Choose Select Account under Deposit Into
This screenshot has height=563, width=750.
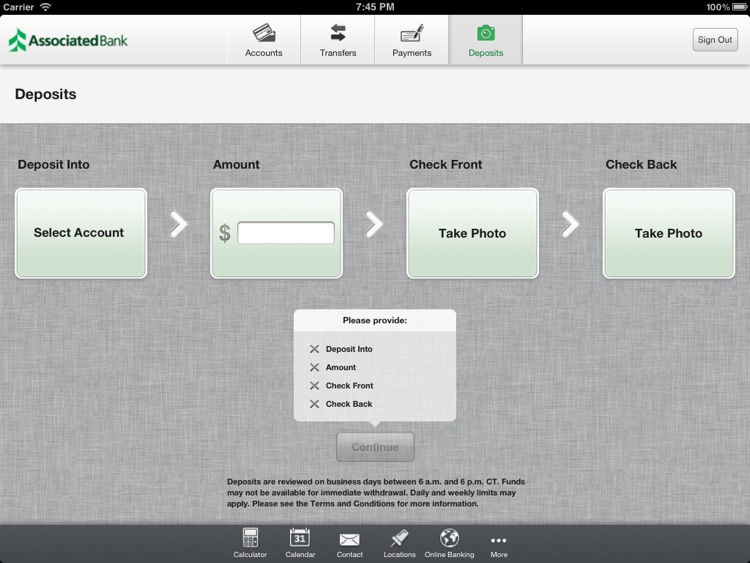(x=81, y=233)
